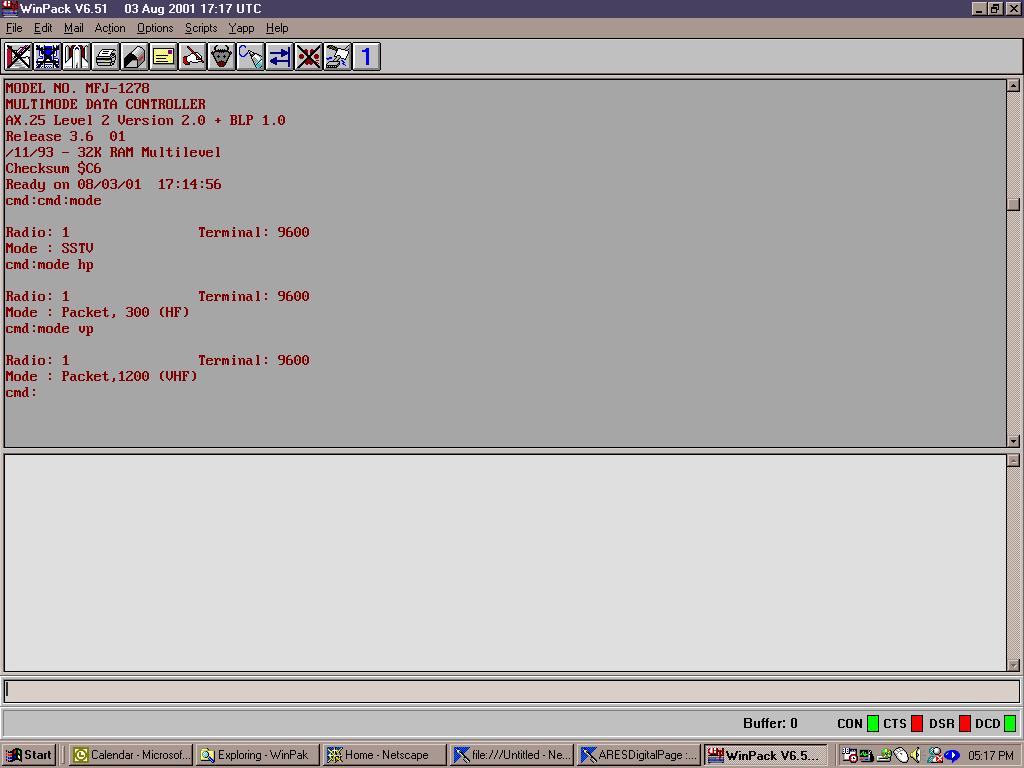Click the crossed-out envelope toolbar icon
Viewport: 1024px width, 768px height.
coord(18,57)
